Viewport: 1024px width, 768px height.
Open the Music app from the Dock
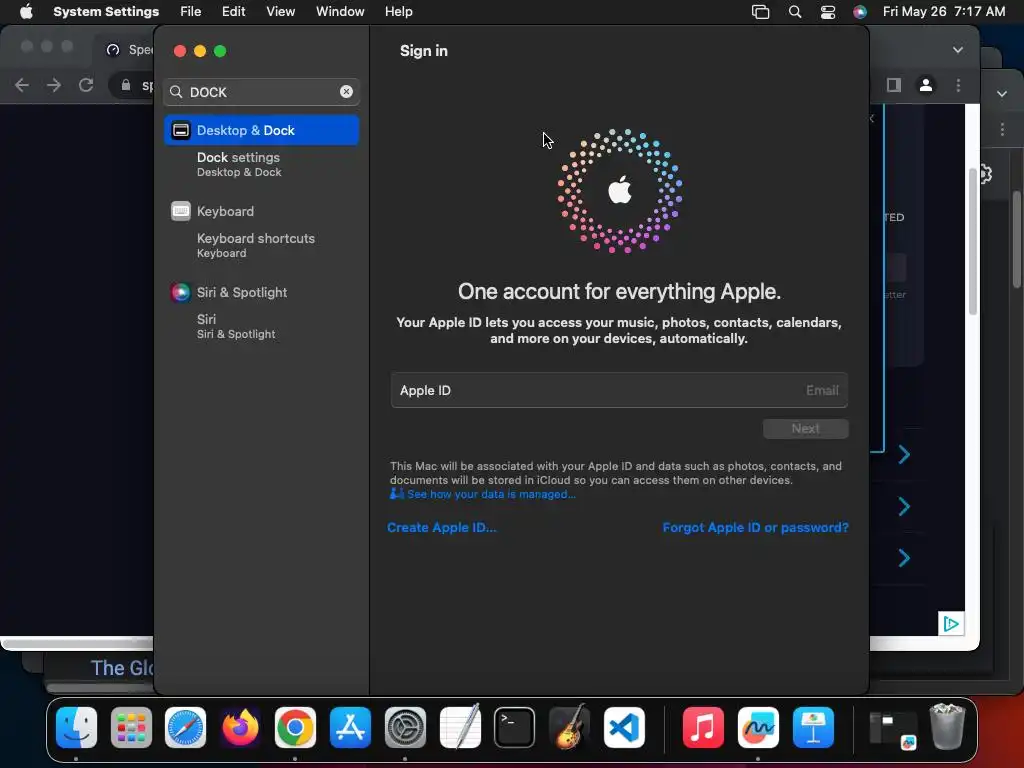(703, 727)
